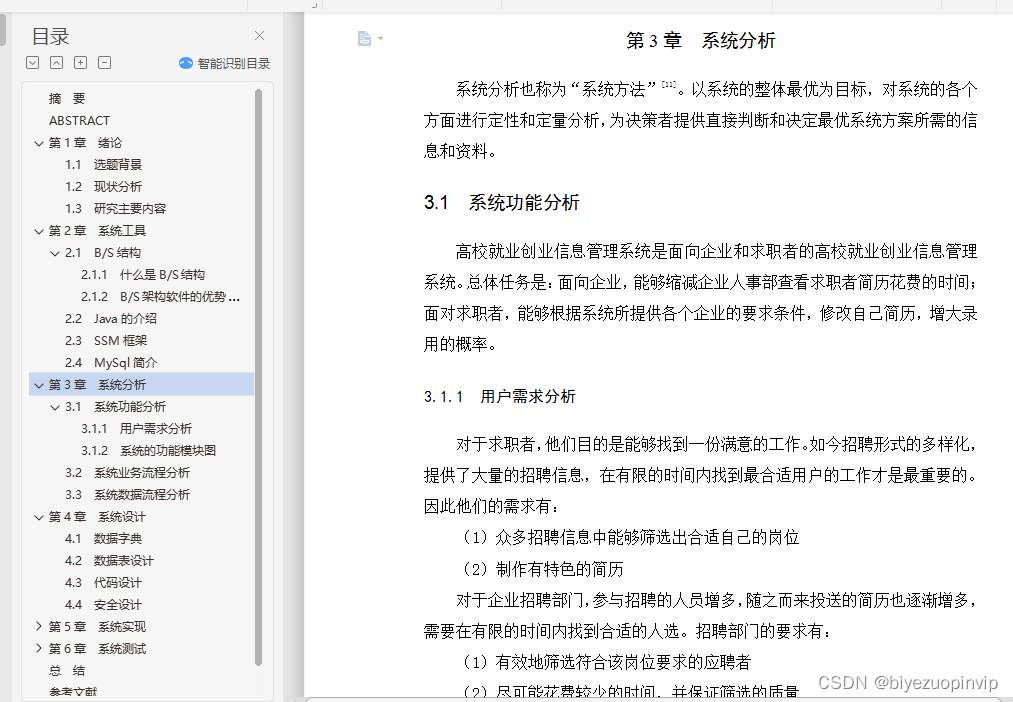The width and height of the screenshot is (1013, 702).
Task: Click the 3.1 系统功能分析 heading in document
Action: 502,203
